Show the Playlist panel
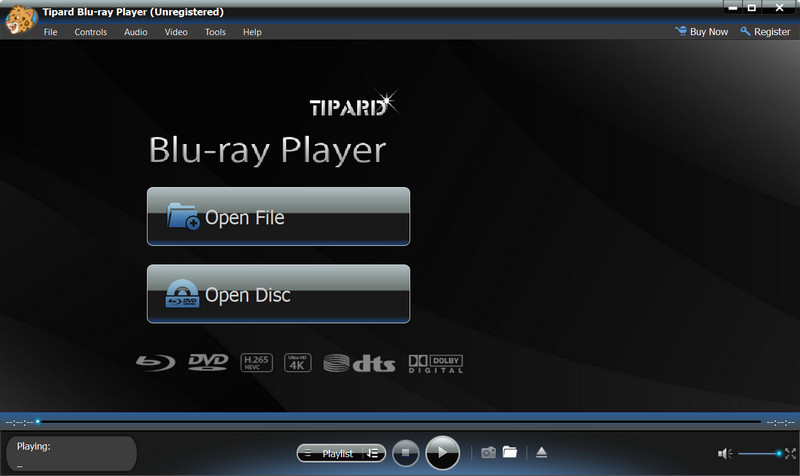The image size is (800, 476). 338,454
